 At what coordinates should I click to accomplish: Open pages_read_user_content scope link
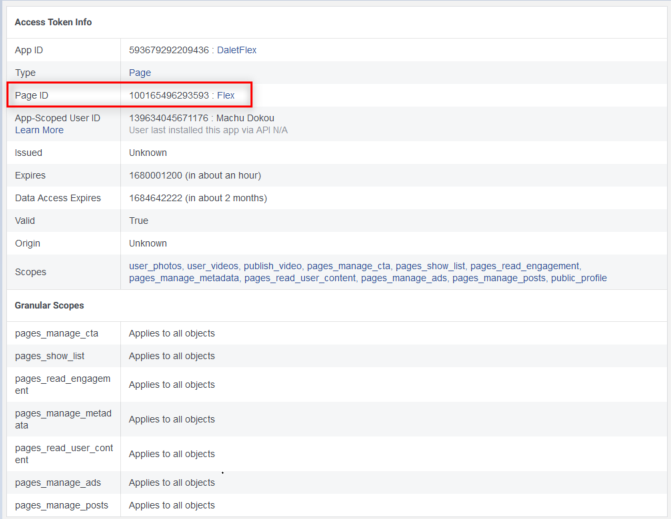(x=300, y=278)
